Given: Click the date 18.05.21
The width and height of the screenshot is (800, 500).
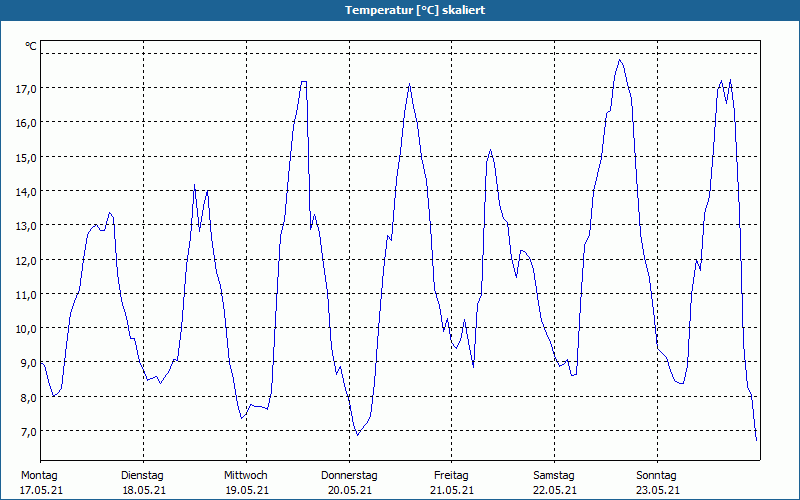Looking at the screenshot, I should click(x=144, y=490).
